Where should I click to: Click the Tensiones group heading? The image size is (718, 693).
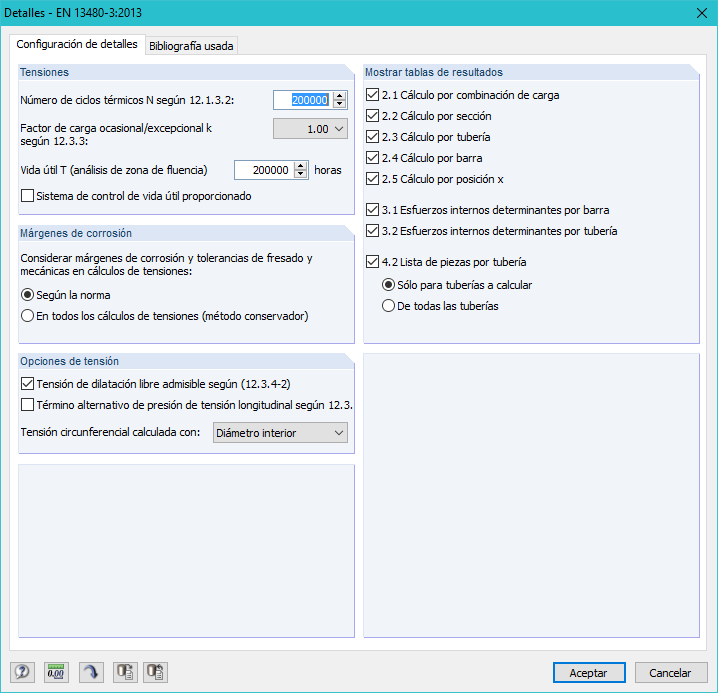point(44,72)
